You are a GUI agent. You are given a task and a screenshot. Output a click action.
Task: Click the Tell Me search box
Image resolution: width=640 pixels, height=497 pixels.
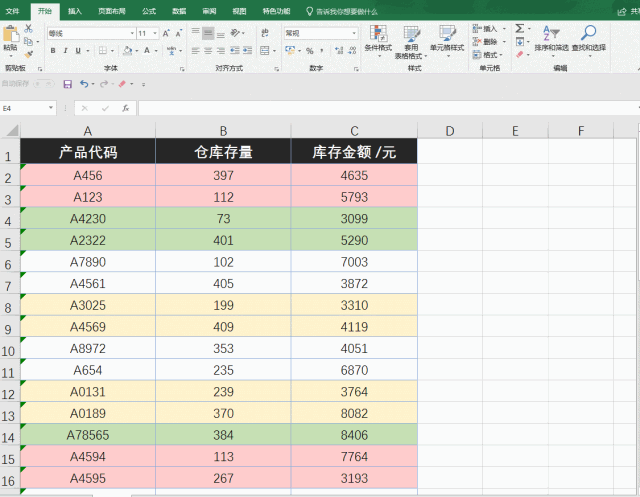(x=342, y=11)
